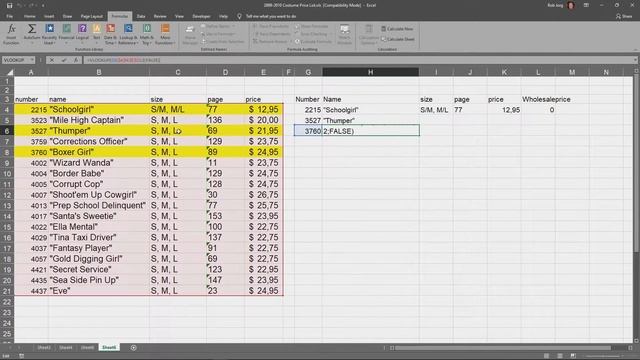Confirm the formula with checkmark icon
The width and height of the screenshot is (640, 360).
pyautogui.click(x=64, y=60)
